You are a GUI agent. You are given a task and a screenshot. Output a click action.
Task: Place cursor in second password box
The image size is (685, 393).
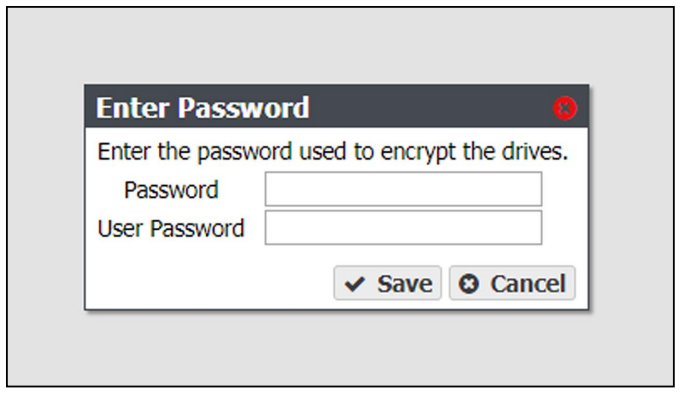coord(403,228)
